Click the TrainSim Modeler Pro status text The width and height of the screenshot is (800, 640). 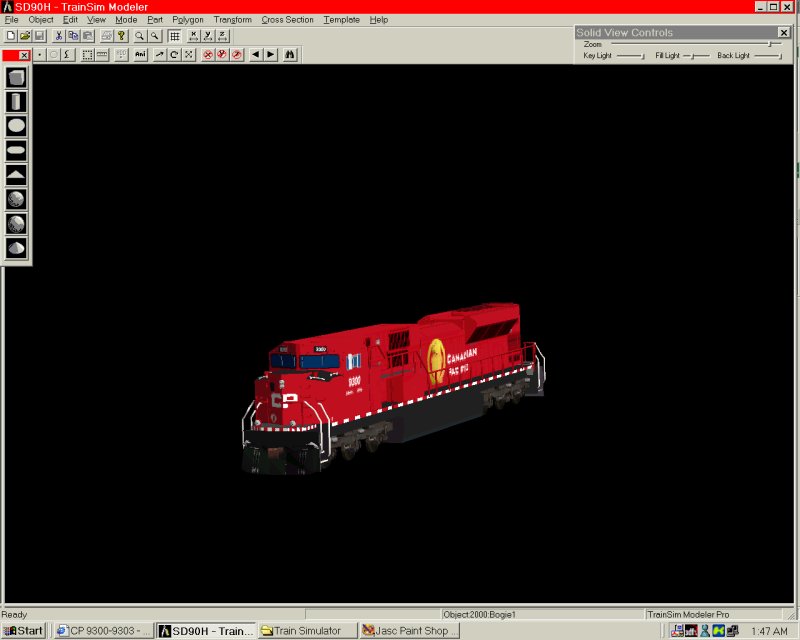pos(688,614)
